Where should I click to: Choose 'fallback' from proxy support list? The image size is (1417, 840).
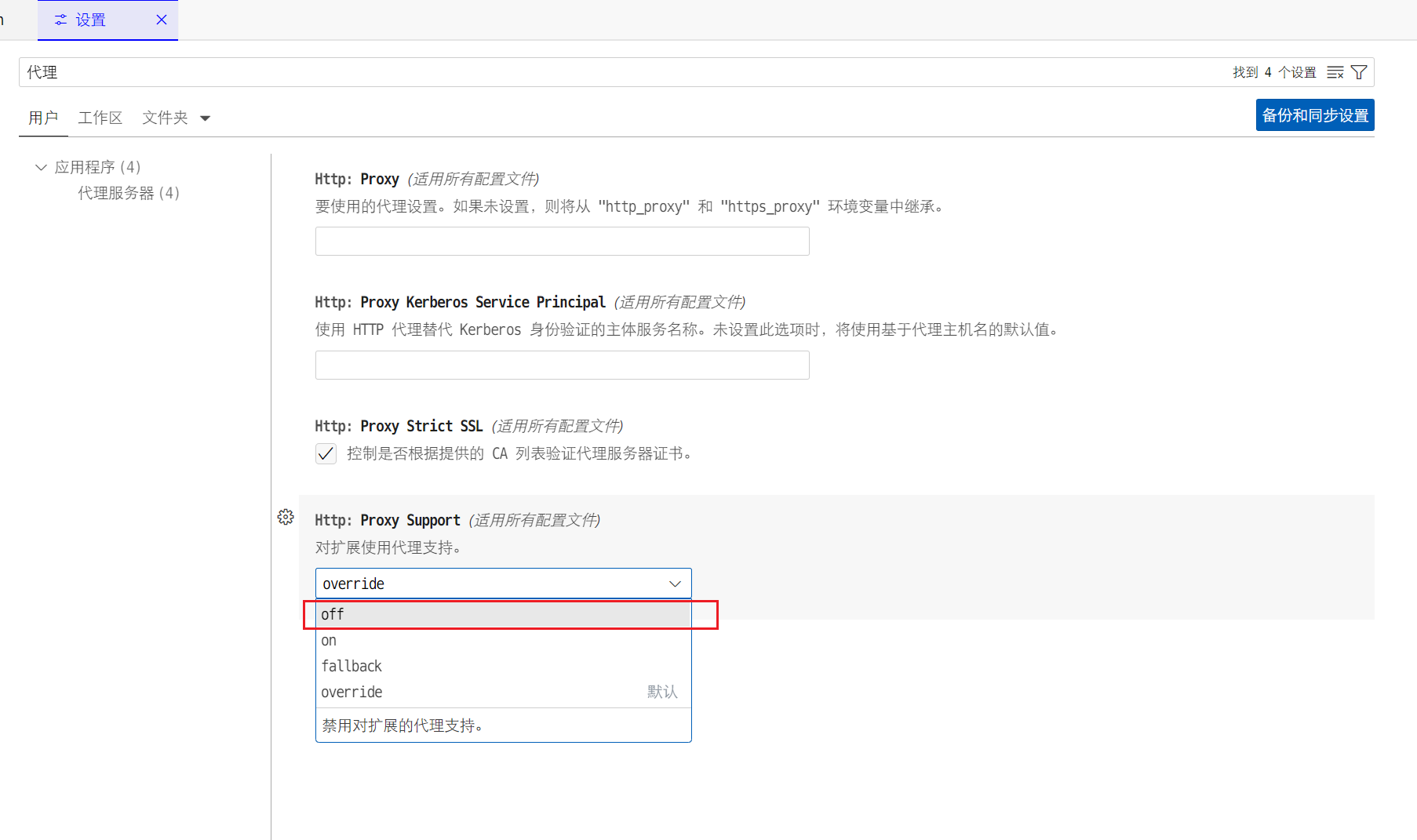point(502,666)
